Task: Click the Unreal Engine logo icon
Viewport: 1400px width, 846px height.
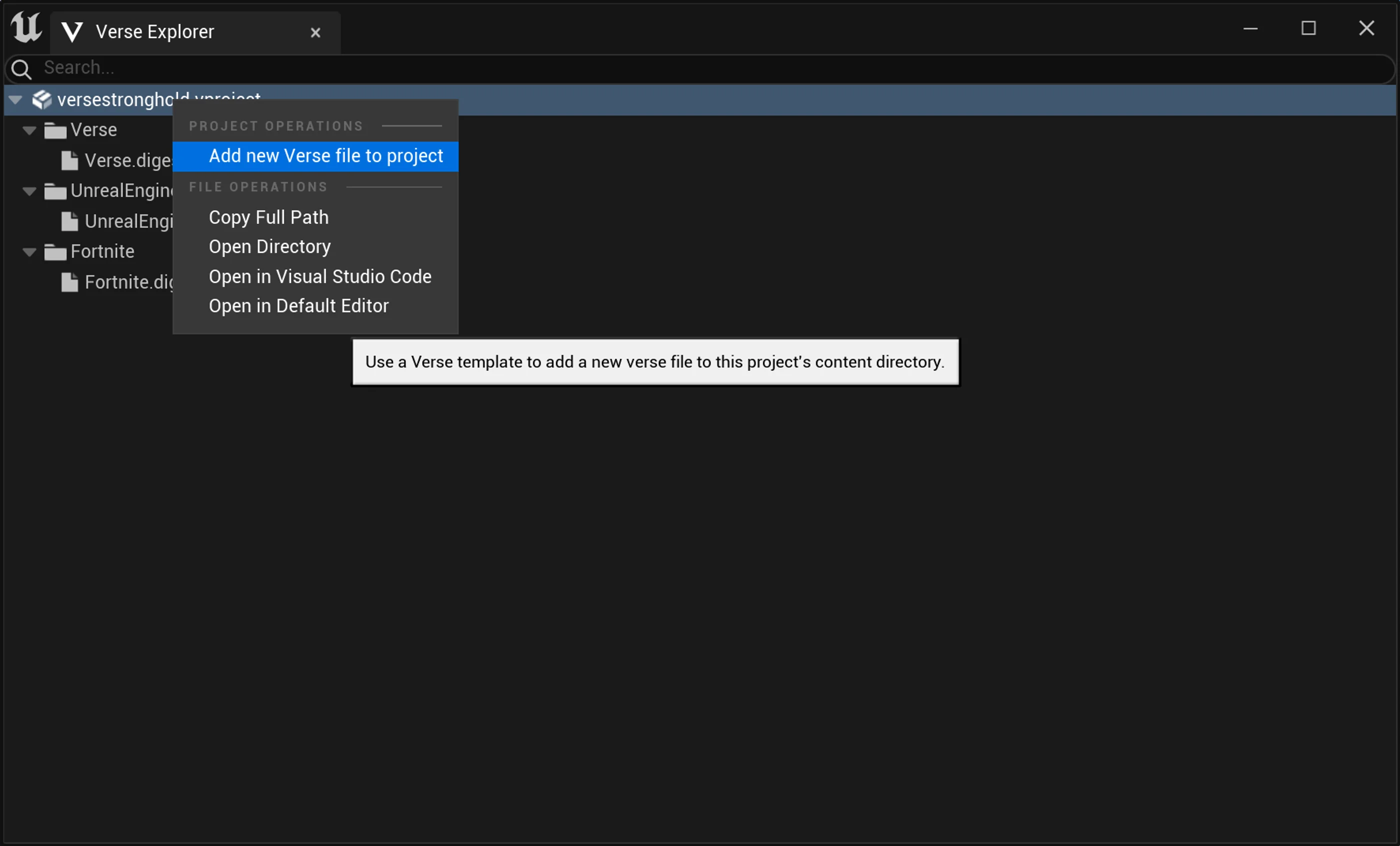Action: pyautogui.click(x=26, y=27)
